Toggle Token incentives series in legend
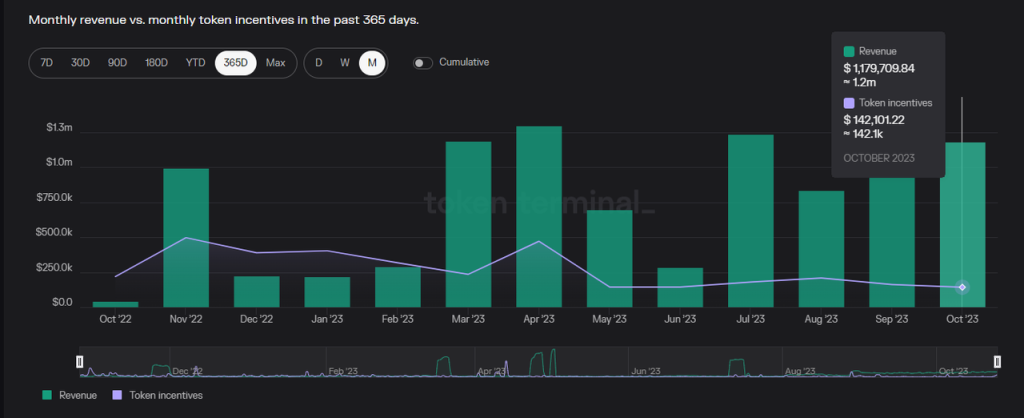The width and height of the screenshot is (1024, 418). [x=160, y=396]
